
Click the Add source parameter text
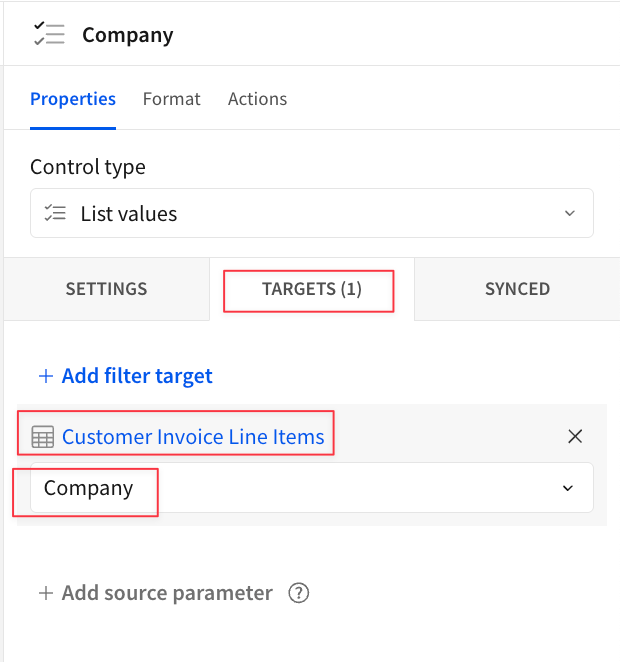(167, 593)
